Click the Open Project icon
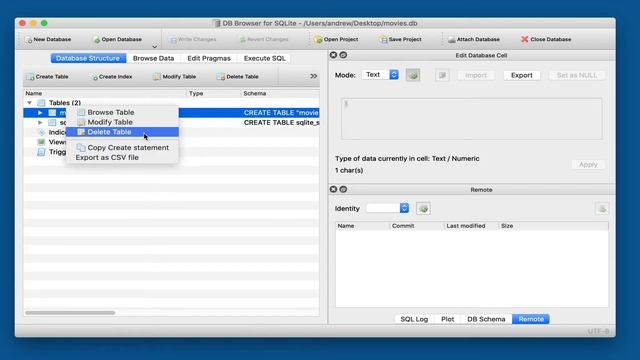Screen dimensions: 640x360 coord(318,40)
